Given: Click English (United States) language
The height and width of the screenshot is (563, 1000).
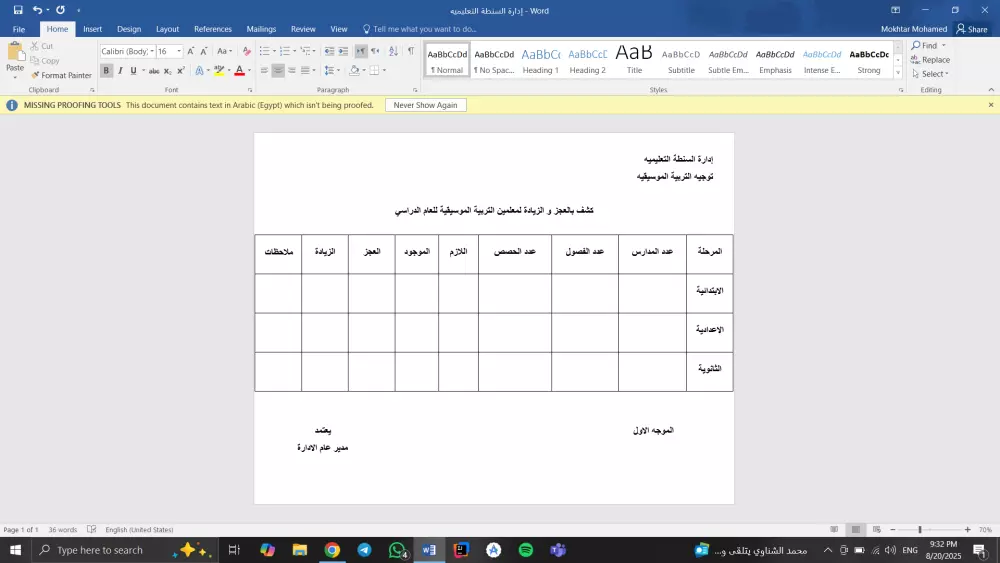Looking at the screenshot, I should pos(139,530).
